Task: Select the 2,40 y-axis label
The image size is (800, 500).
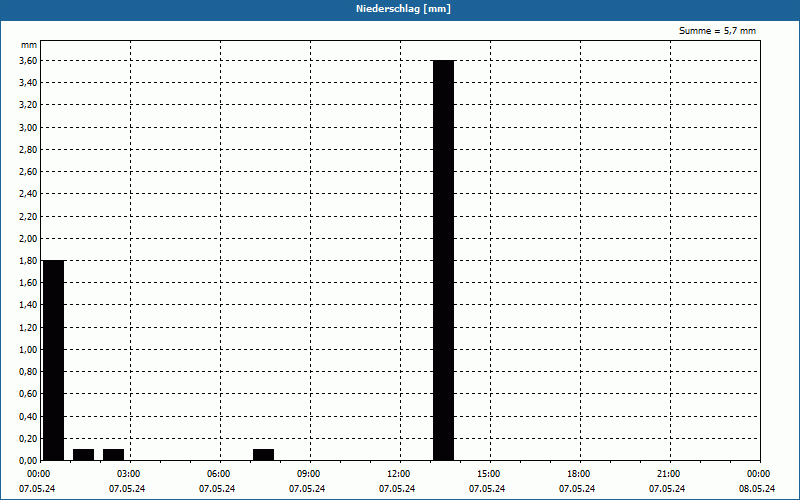Action: [x=28, y=194]
